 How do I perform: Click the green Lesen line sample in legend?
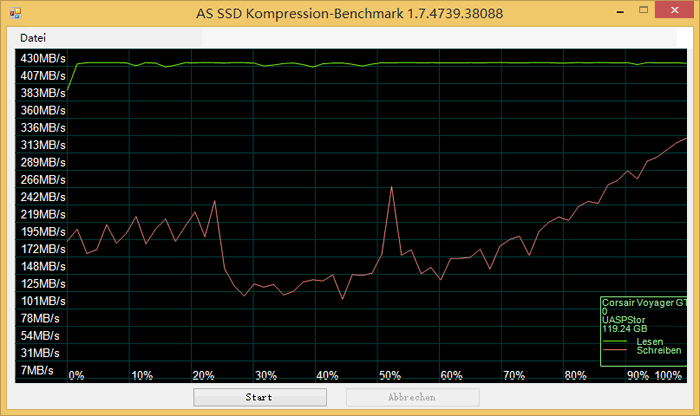(x=615, y=342)
